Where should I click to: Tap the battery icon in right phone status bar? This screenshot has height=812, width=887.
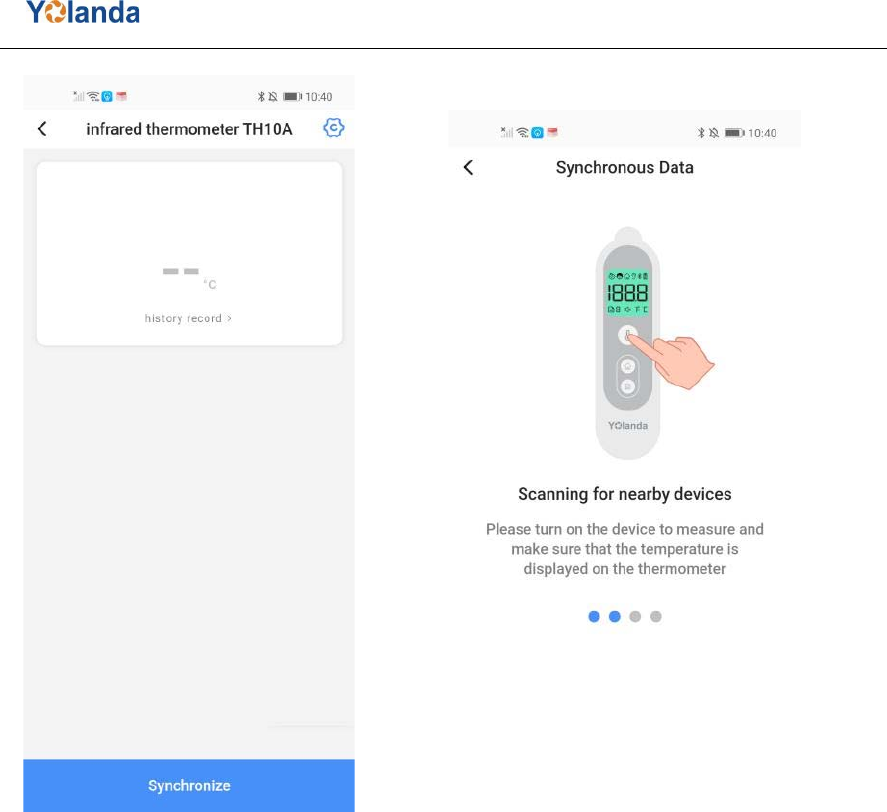(x=734, y=133)
